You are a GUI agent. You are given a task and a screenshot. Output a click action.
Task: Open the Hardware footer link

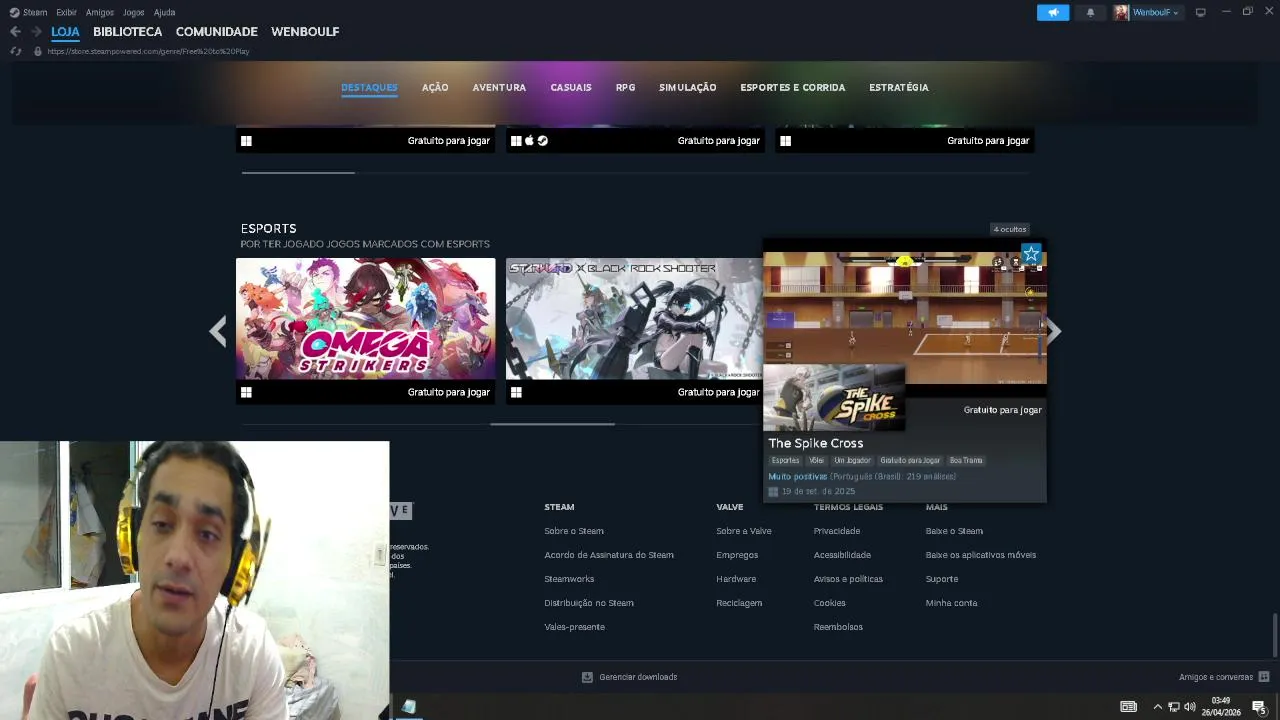(x=736, y=579)
